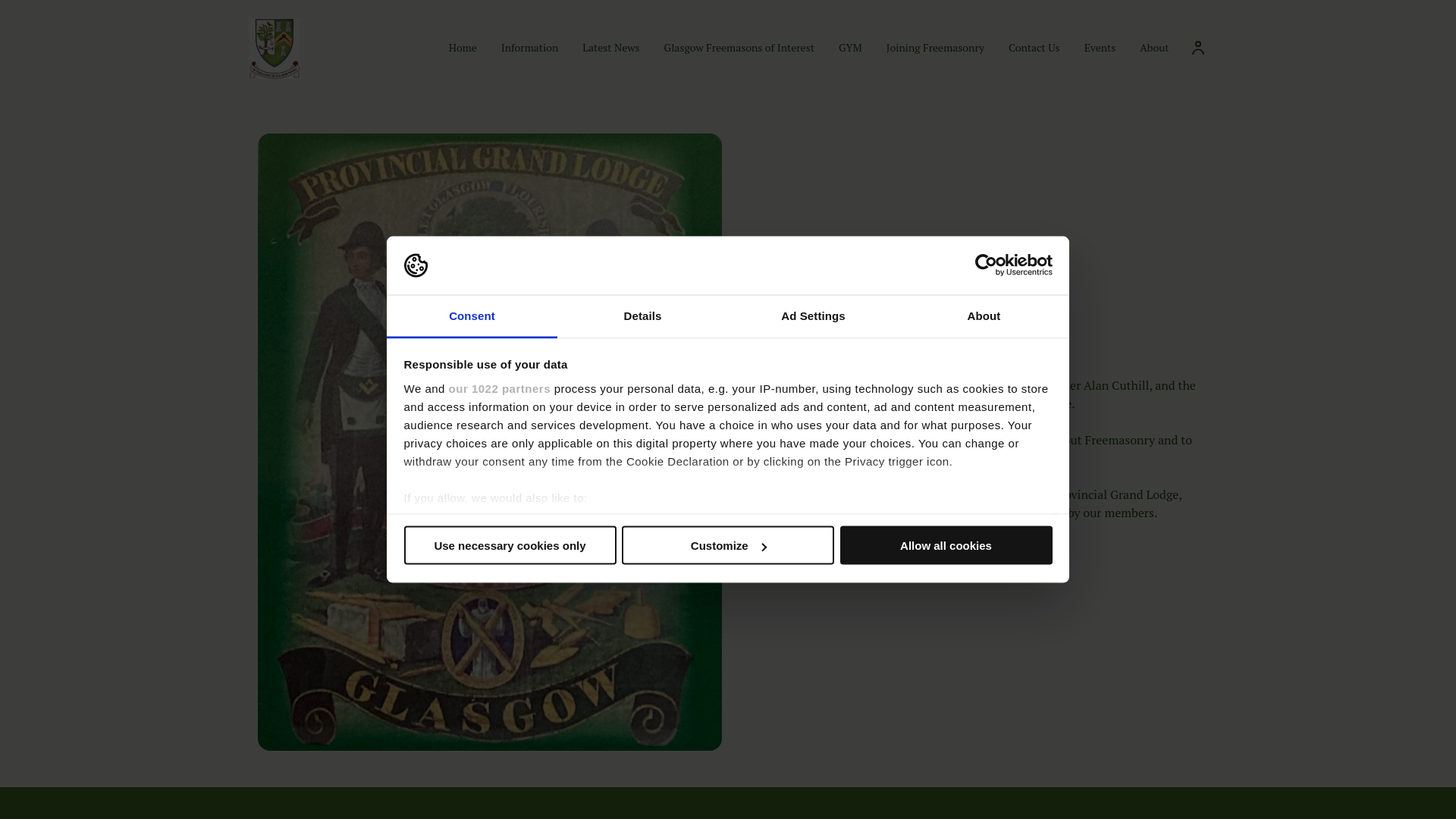Open the user account icon
The image size is (1456, 819).
pos(1197,48)
